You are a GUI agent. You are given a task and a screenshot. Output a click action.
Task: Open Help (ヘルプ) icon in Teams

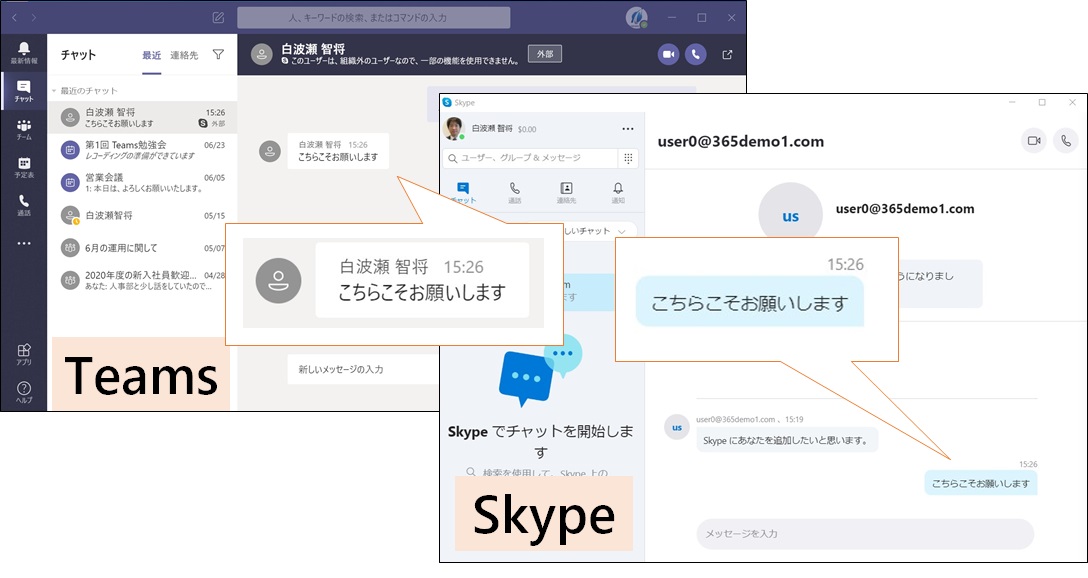click(x=24, y=392)
